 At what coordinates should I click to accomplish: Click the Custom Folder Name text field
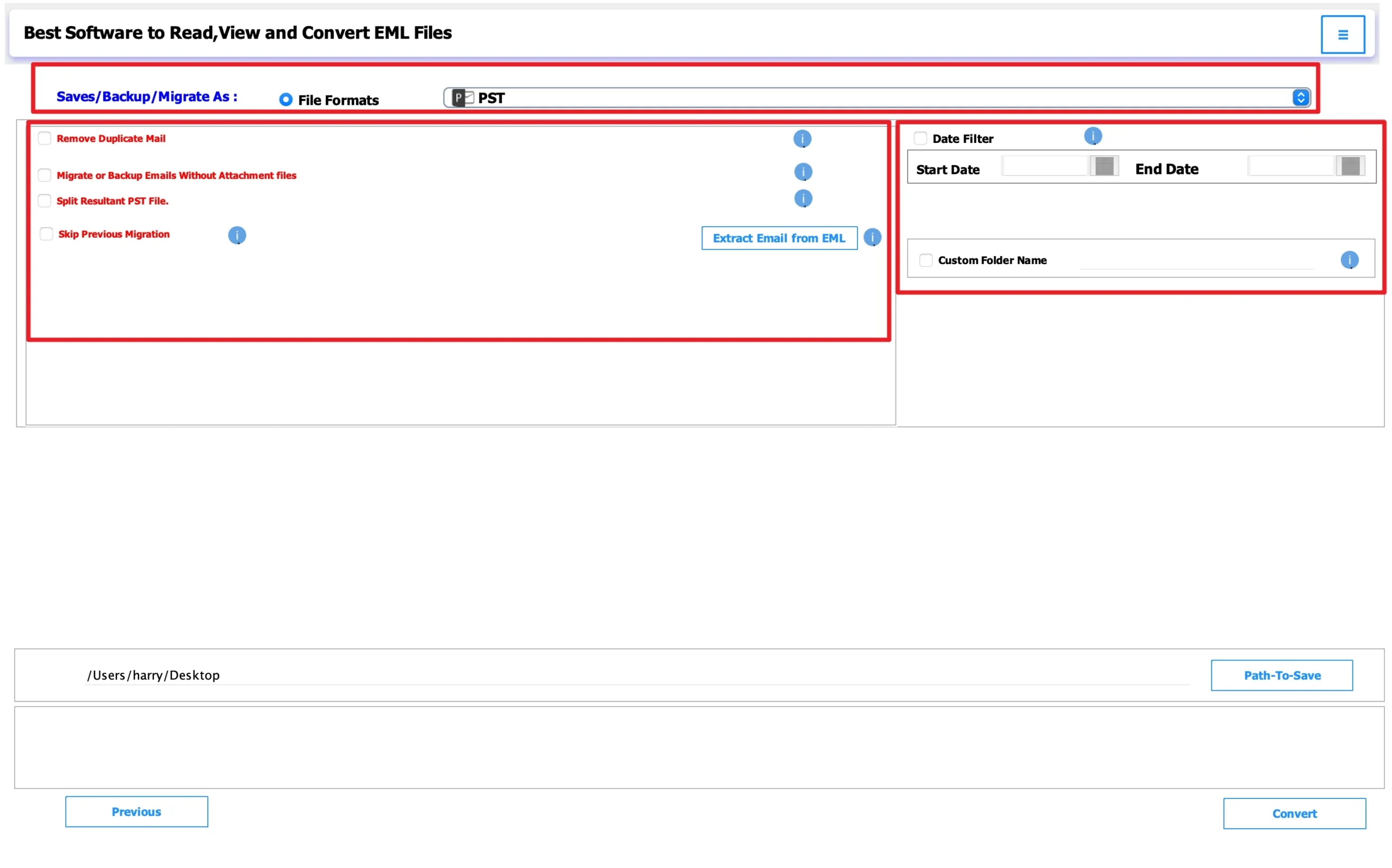pos(1197,260)
